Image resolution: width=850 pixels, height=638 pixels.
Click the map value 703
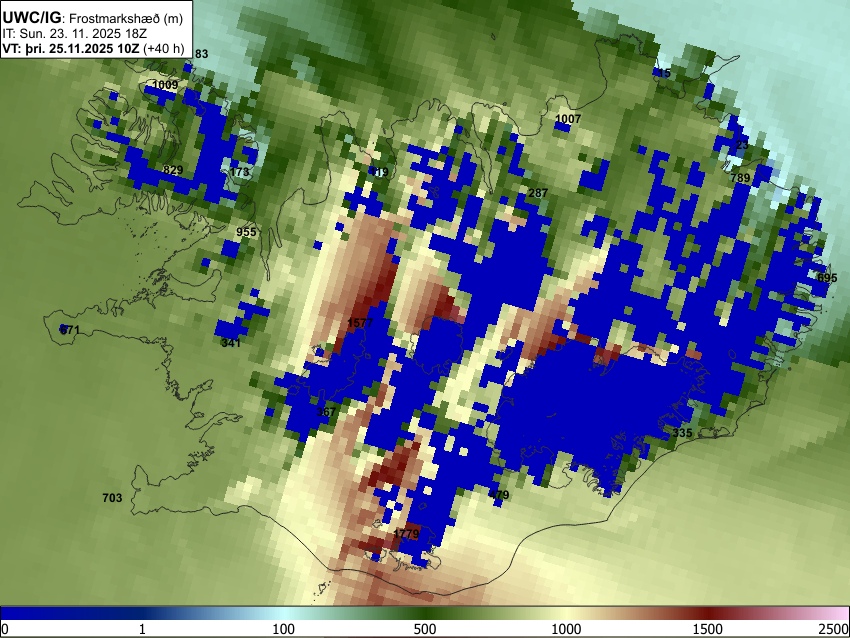pos(112,498)
